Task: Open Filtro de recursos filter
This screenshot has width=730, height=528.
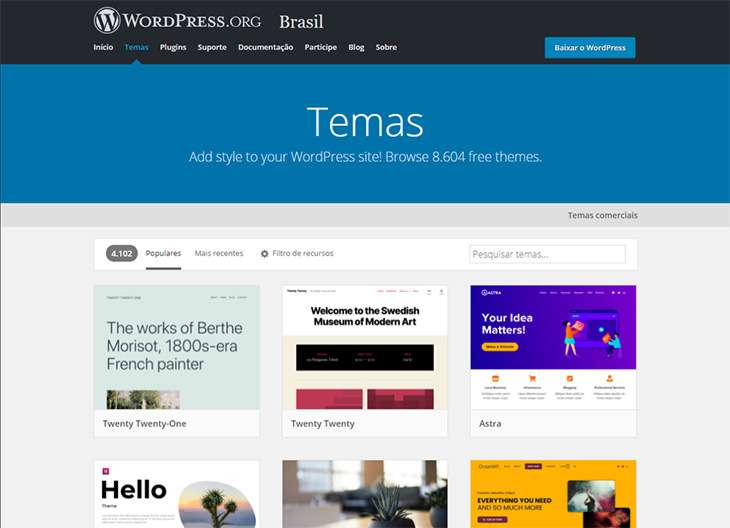Action: click(297, 253)
